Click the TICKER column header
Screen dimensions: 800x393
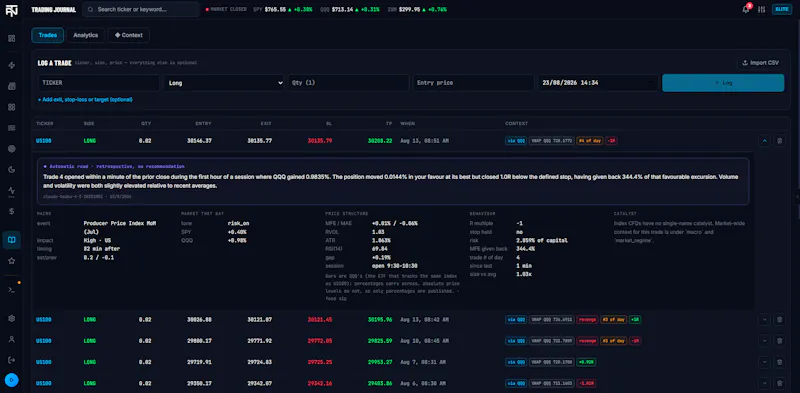(x=44, y=124)
